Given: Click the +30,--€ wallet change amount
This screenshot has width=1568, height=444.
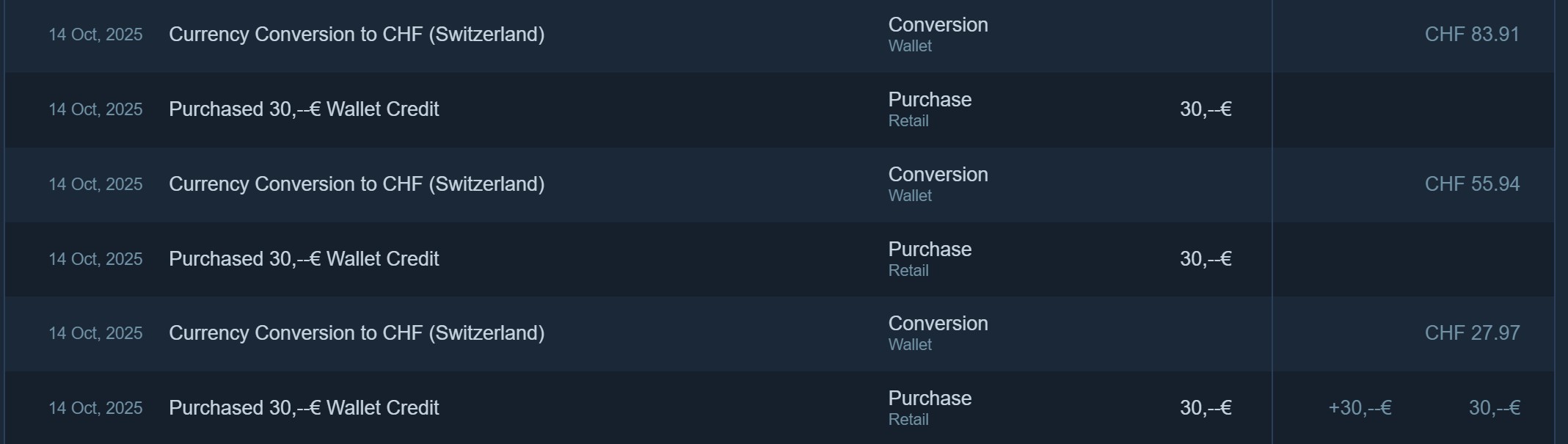Looking at the screenshot, I should pyautogui.click(x=1360, y=408).
